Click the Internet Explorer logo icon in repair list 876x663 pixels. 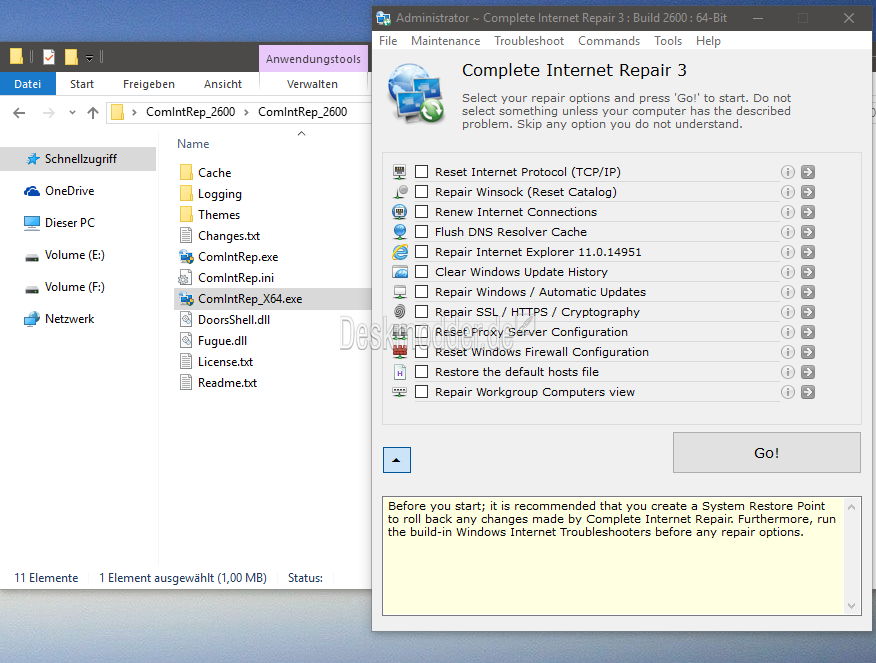coord(400,252)
